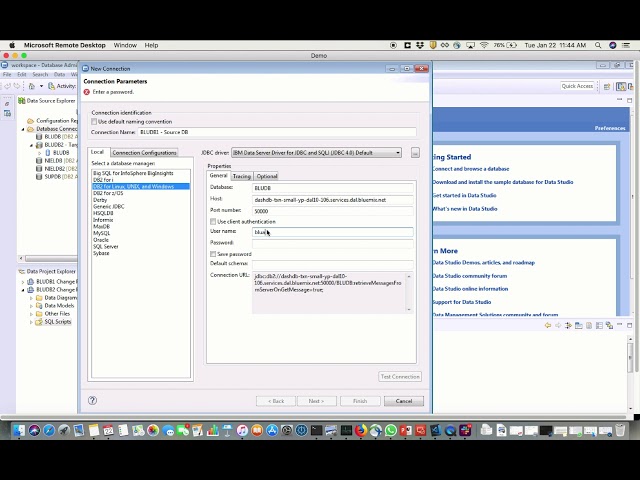The image size is (640, 480).
Task: Click the Finish button
Action: (x=360, y=401)
